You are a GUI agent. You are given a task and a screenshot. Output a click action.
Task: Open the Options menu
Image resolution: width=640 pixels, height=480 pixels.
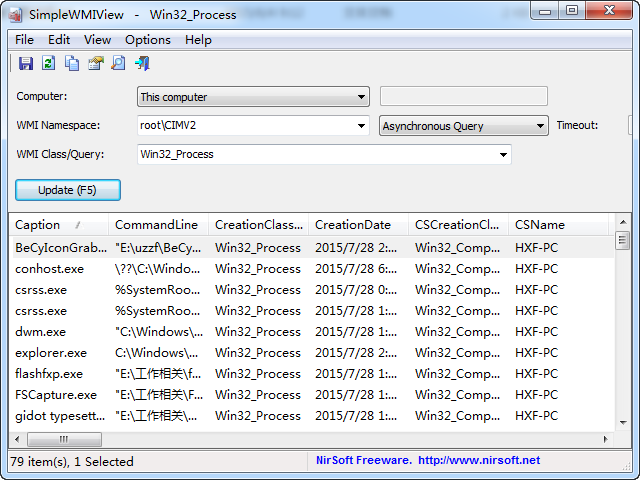pos(148,40)
